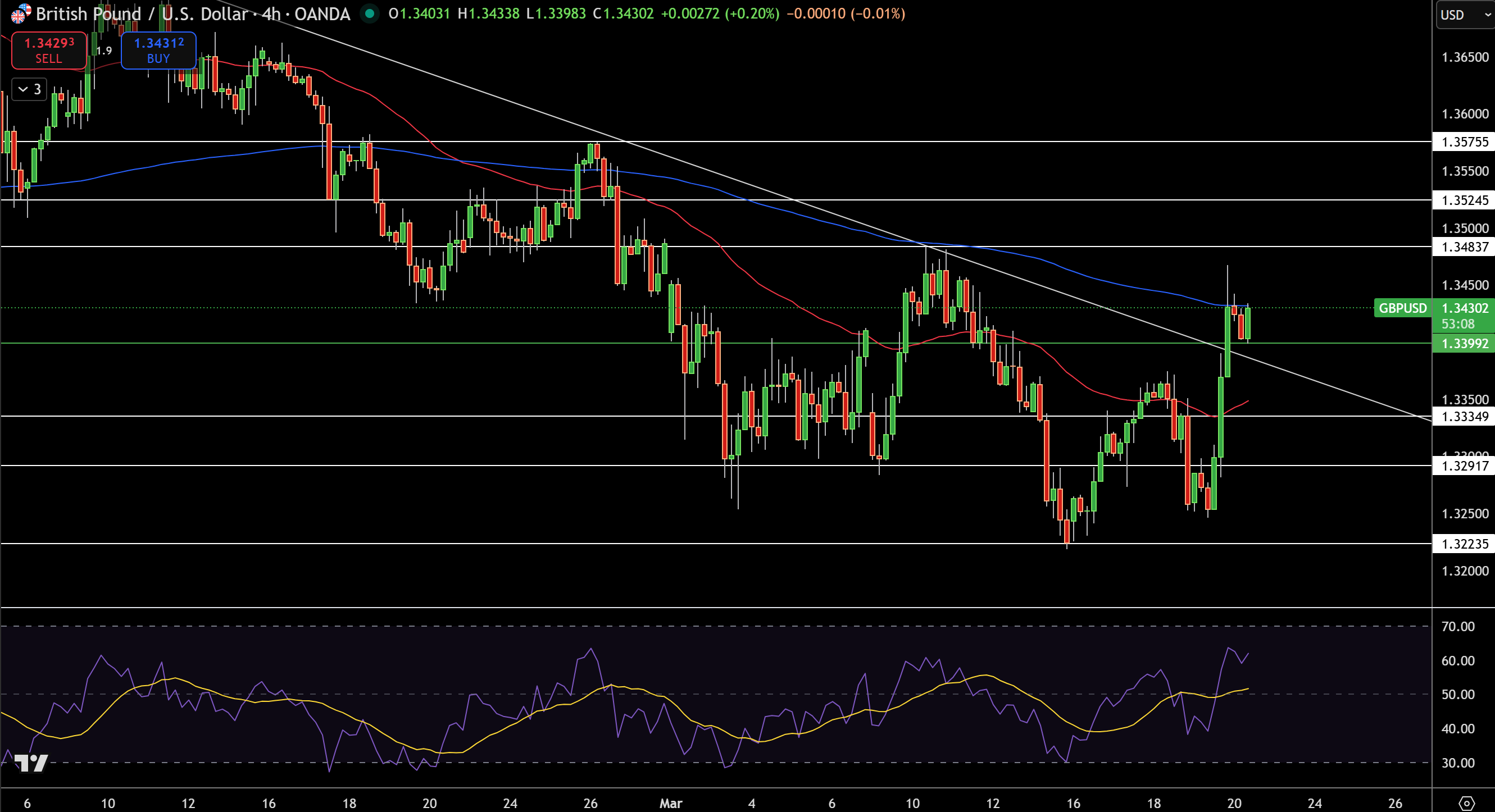Click the TradingView logo in the corner
Viewport: 1495px width, 812px height.
click(x=31, y=763)
